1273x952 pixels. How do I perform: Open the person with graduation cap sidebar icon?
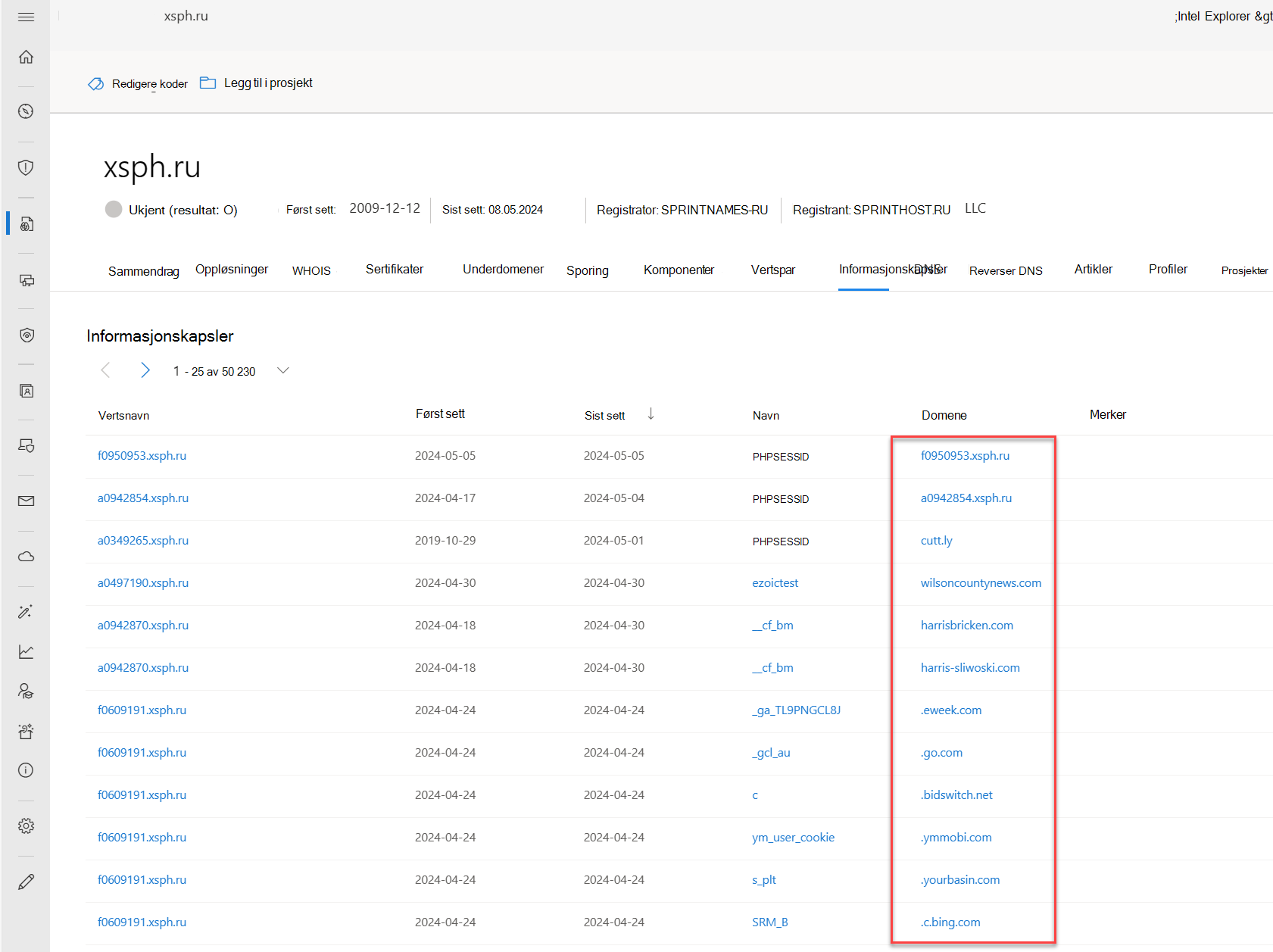pos(26,691)
